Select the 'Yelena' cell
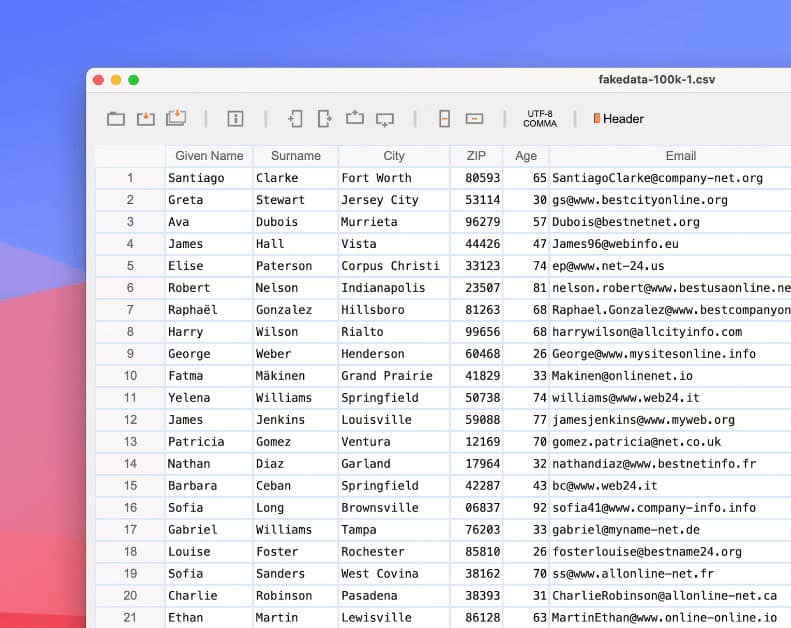The height and width of the screenshot is (628, 791). (x=209, y=397)
